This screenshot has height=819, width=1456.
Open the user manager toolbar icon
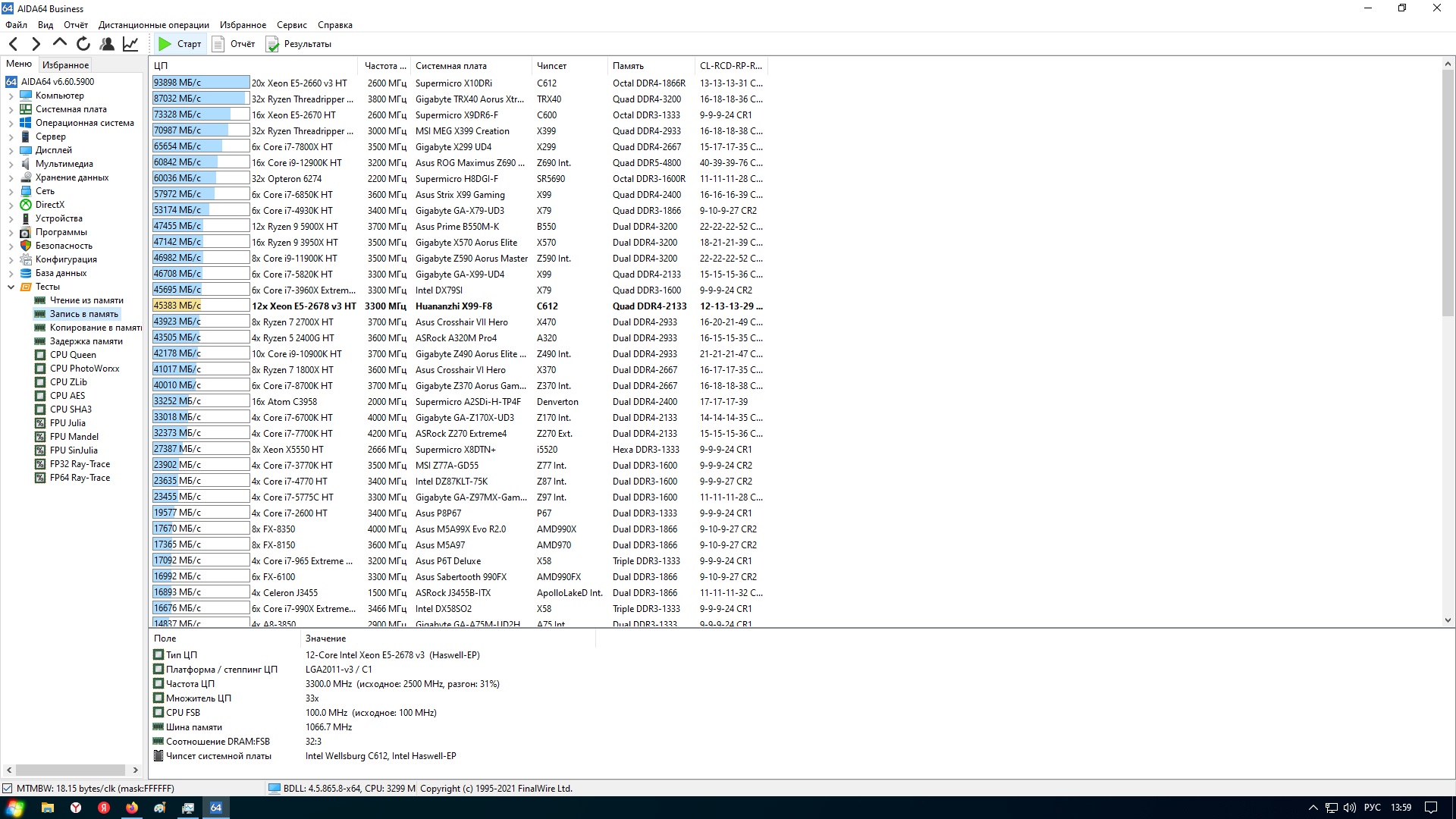pos(107,44)
